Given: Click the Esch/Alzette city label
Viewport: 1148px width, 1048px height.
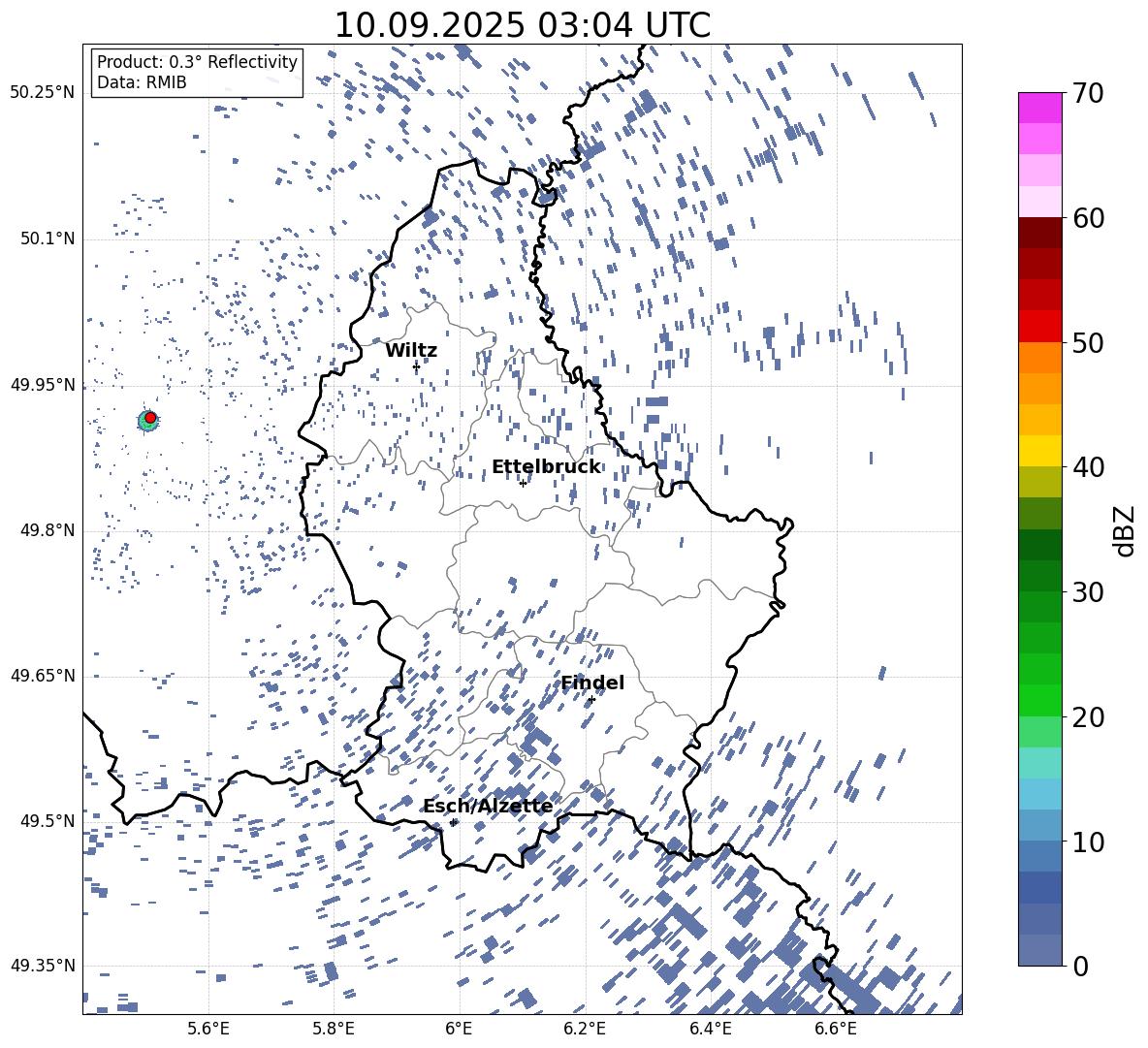Looking at the screenshot, I should click(x=488, y=807).
